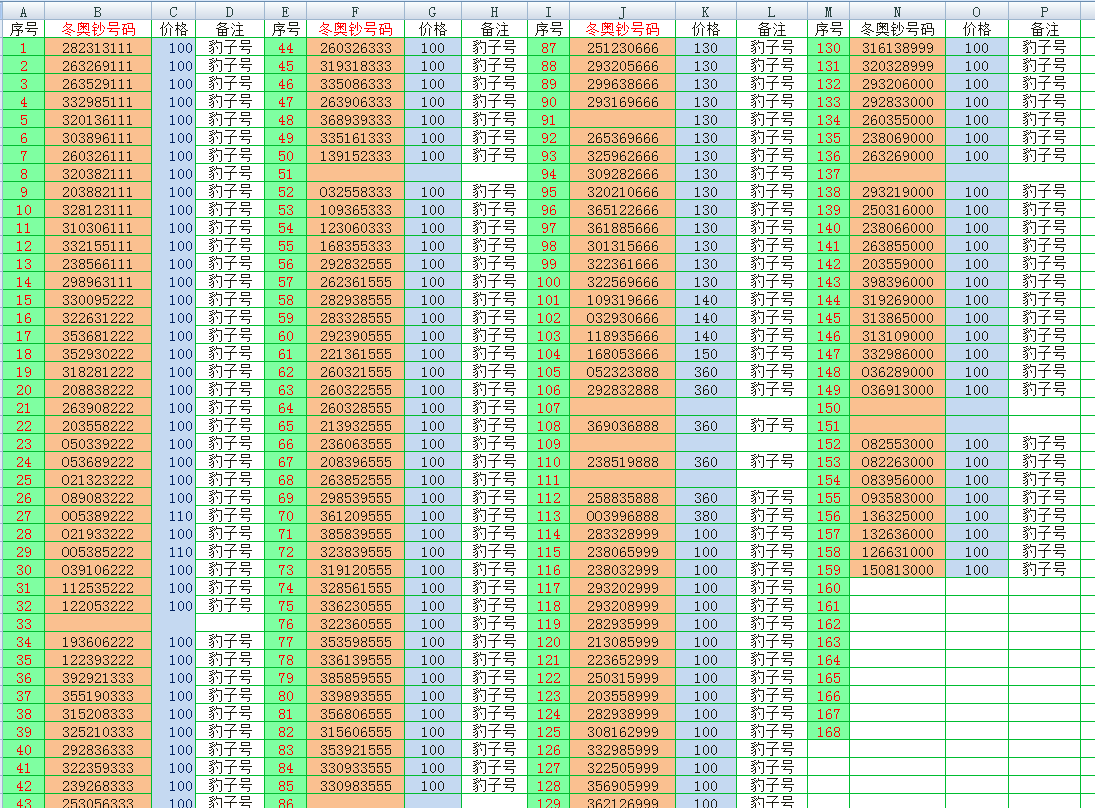Click the 036289000 cell
The height and width of the screenshot is (808, 1095).
[897, 372]
